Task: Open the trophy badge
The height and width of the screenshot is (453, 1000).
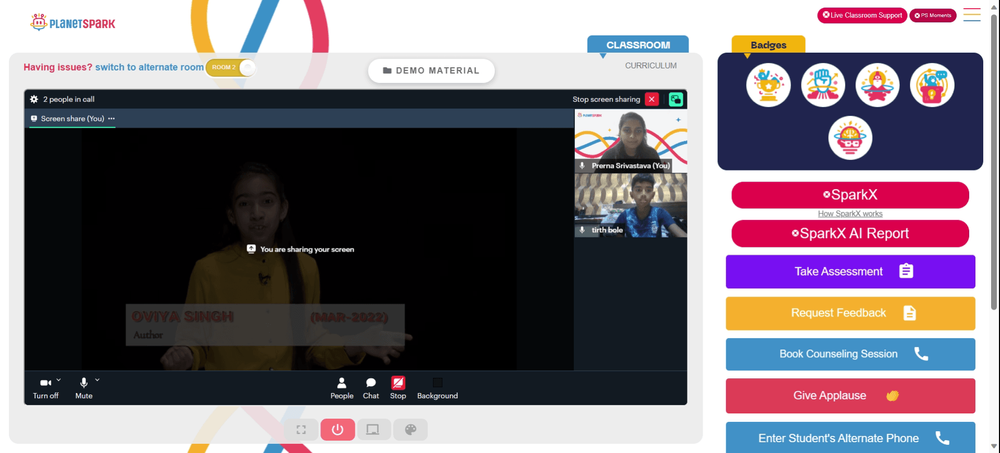Action: coord(768,85)
